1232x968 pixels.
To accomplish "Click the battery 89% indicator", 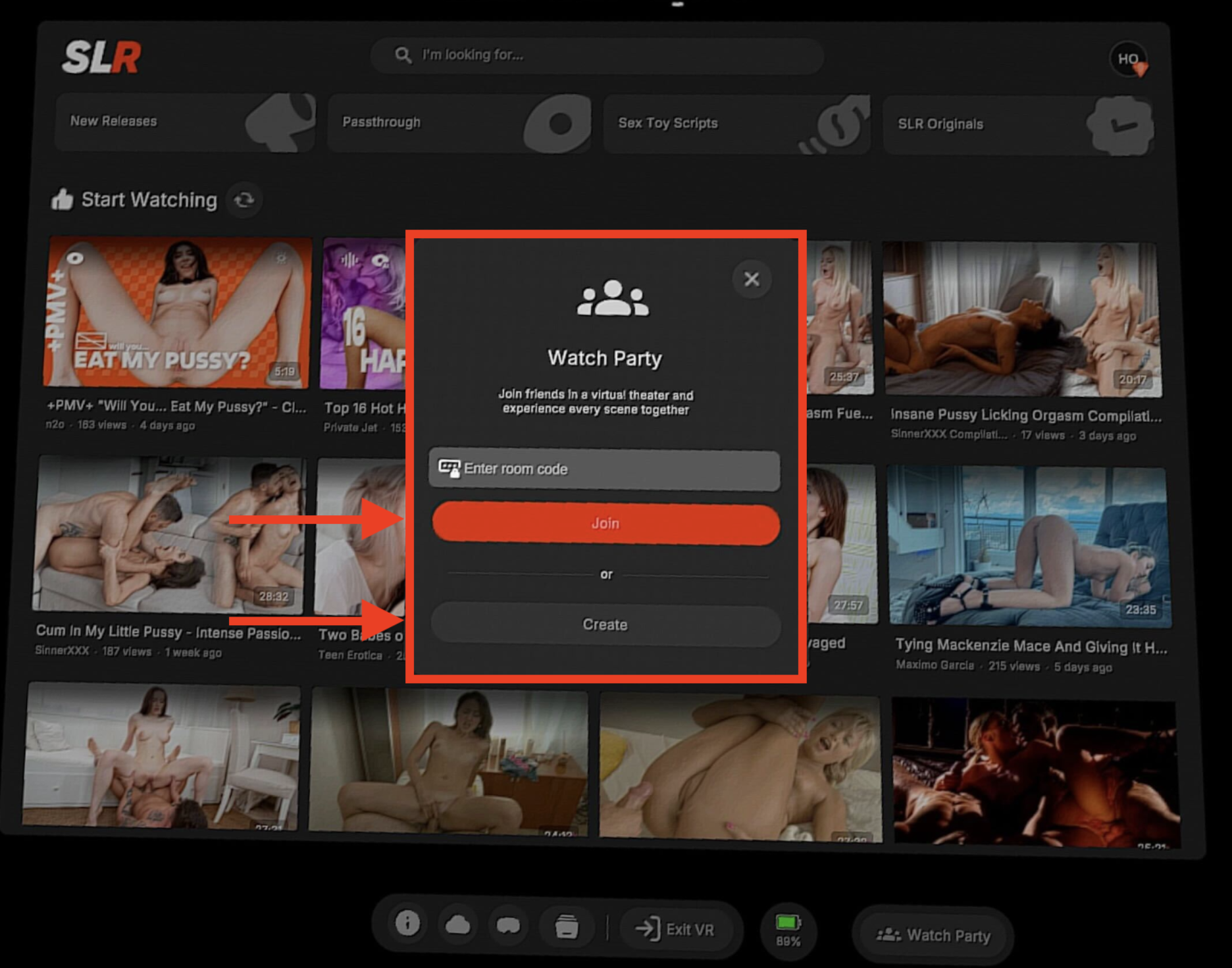I will (x=788, y=930).
